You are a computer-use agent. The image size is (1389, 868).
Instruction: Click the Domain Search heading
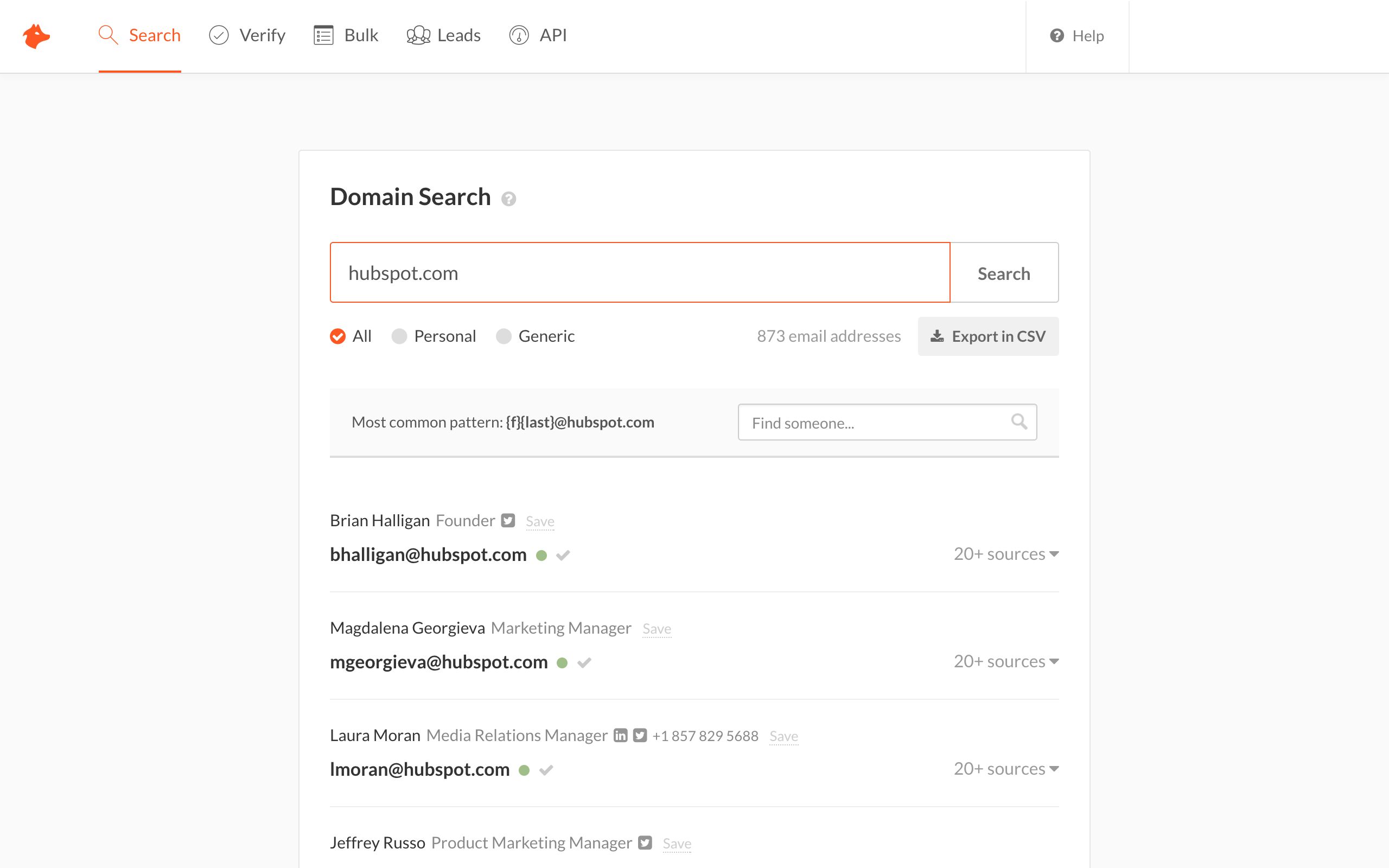pos(410,197)
